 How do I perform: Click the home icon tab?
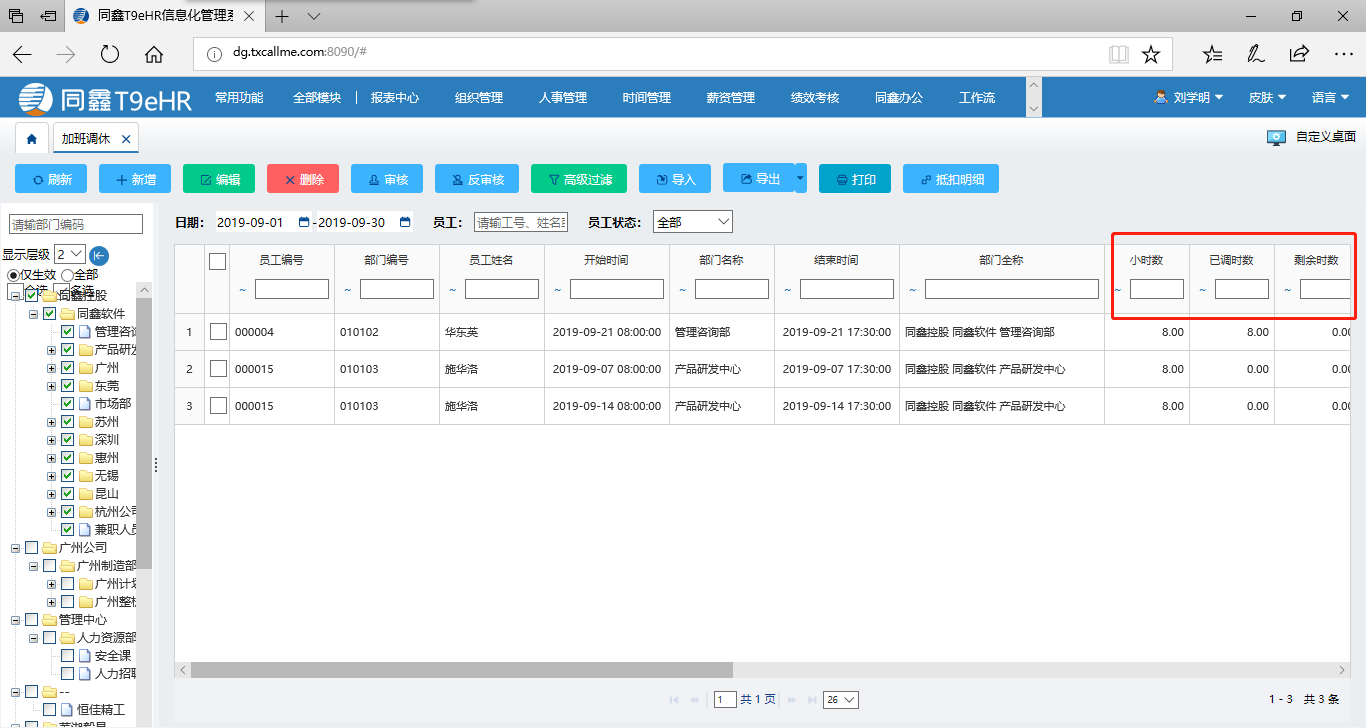(x=31, y=139)
